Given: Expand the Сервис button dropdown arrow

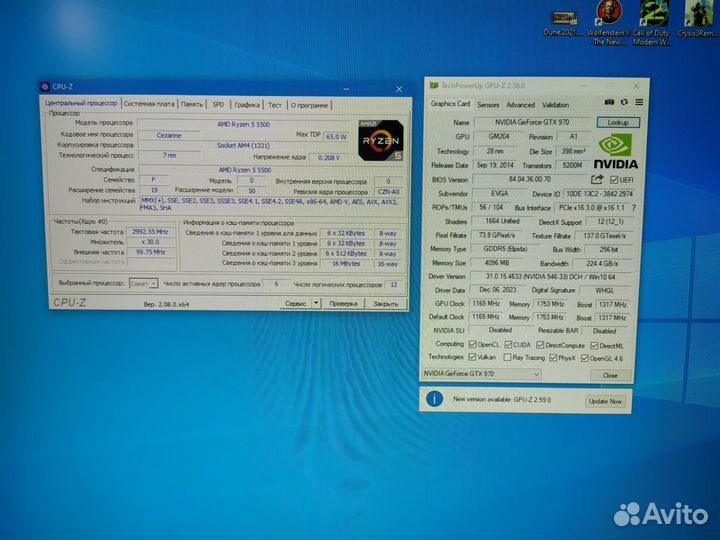Looking at the screenshot, I should [316, 303].
